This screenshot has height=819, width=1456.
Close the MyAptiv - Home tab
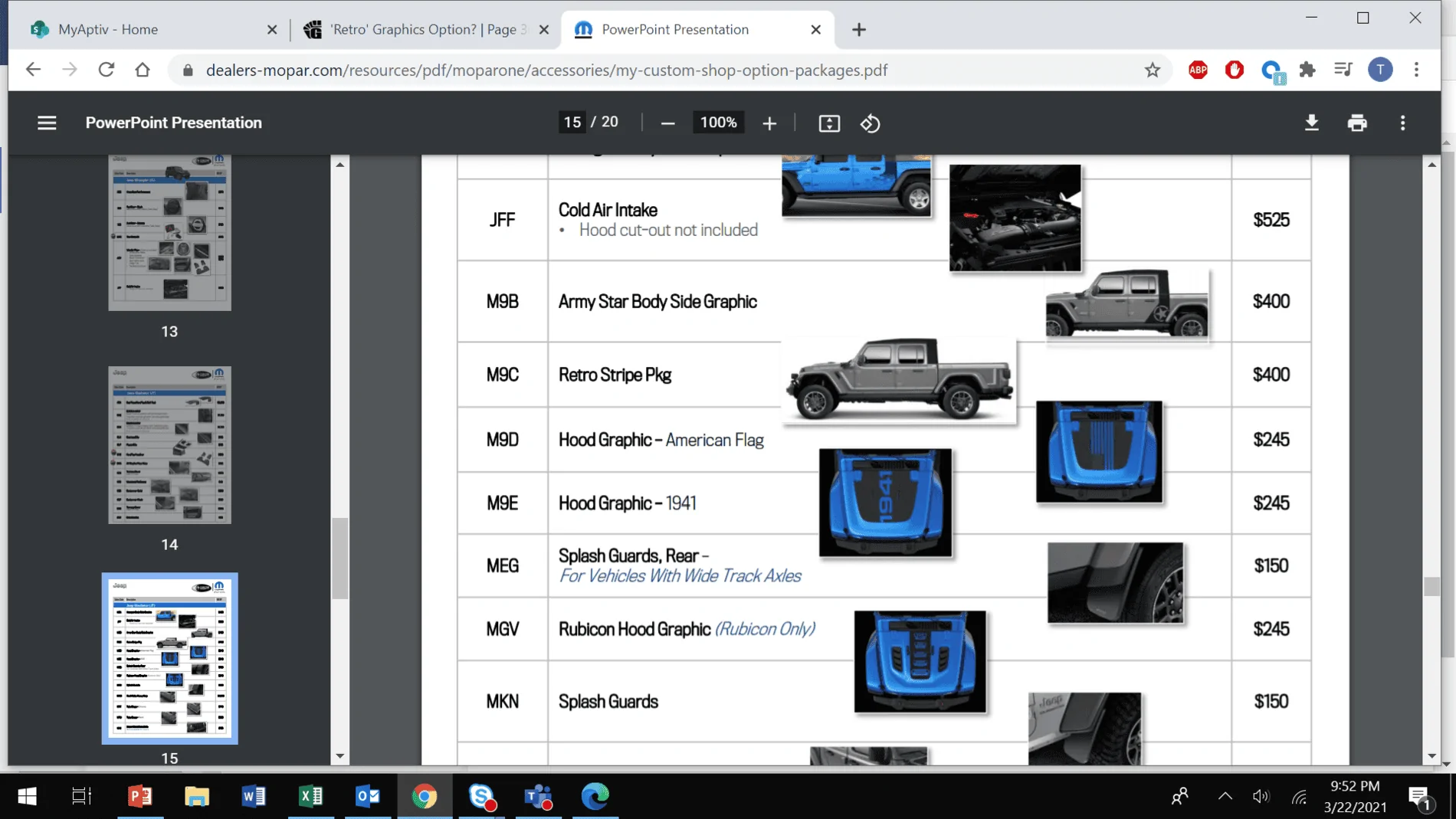point(272,29)
